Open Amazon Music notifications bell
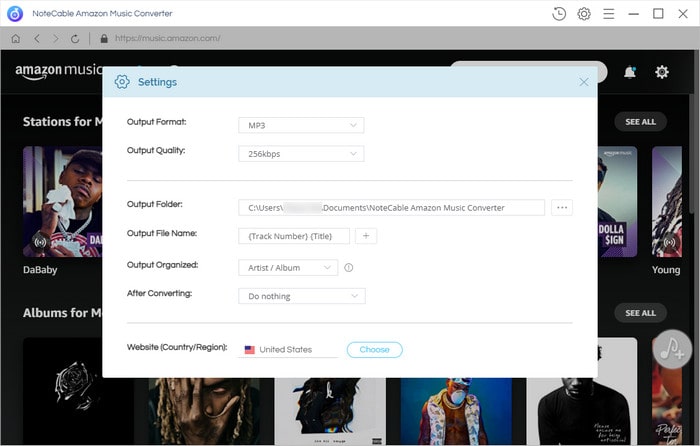 tap(630, 72)
